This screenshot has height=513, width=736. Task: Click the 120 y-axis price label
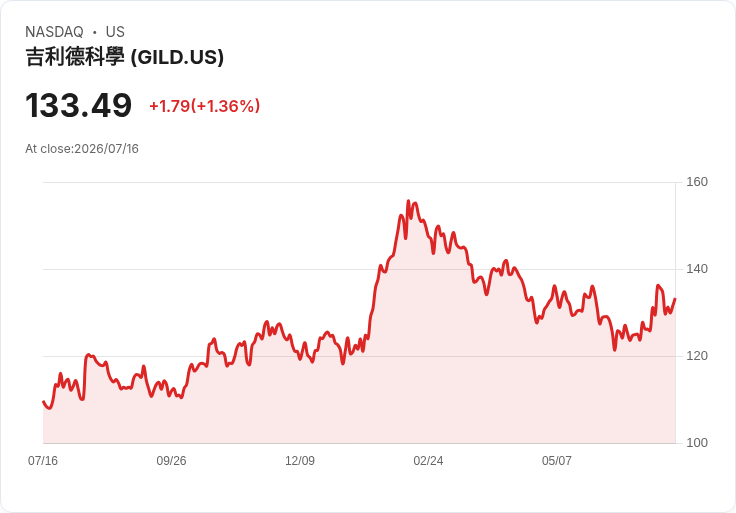697,356
